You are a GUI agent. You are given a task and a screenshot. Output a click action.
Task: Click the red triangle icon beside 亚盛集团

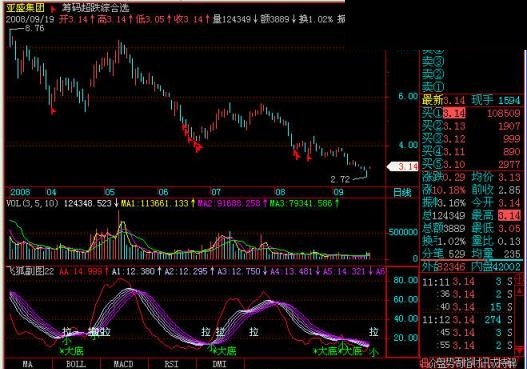coord(53,9)
